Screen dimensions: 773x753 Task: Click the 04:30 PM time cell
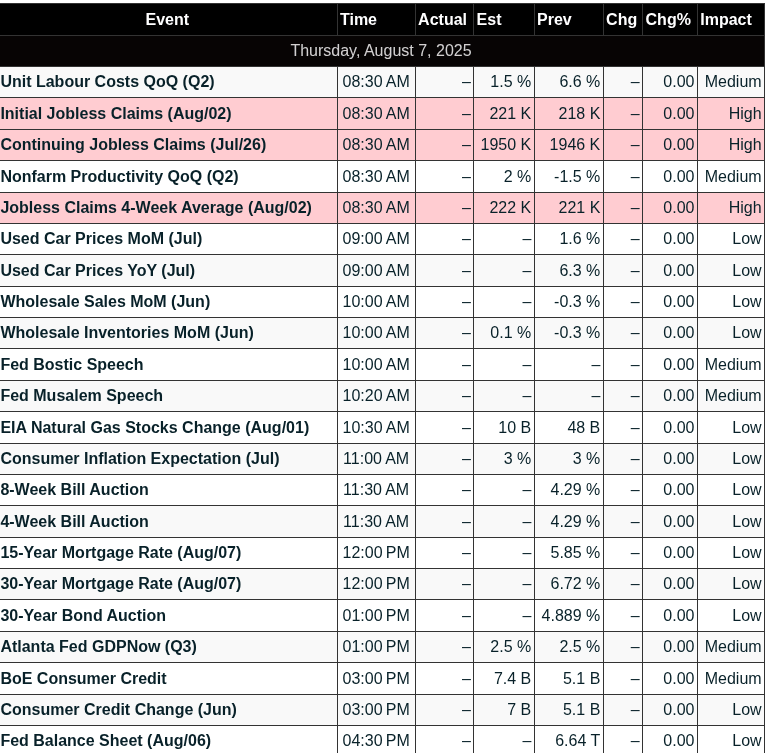(x=376, y=740)
